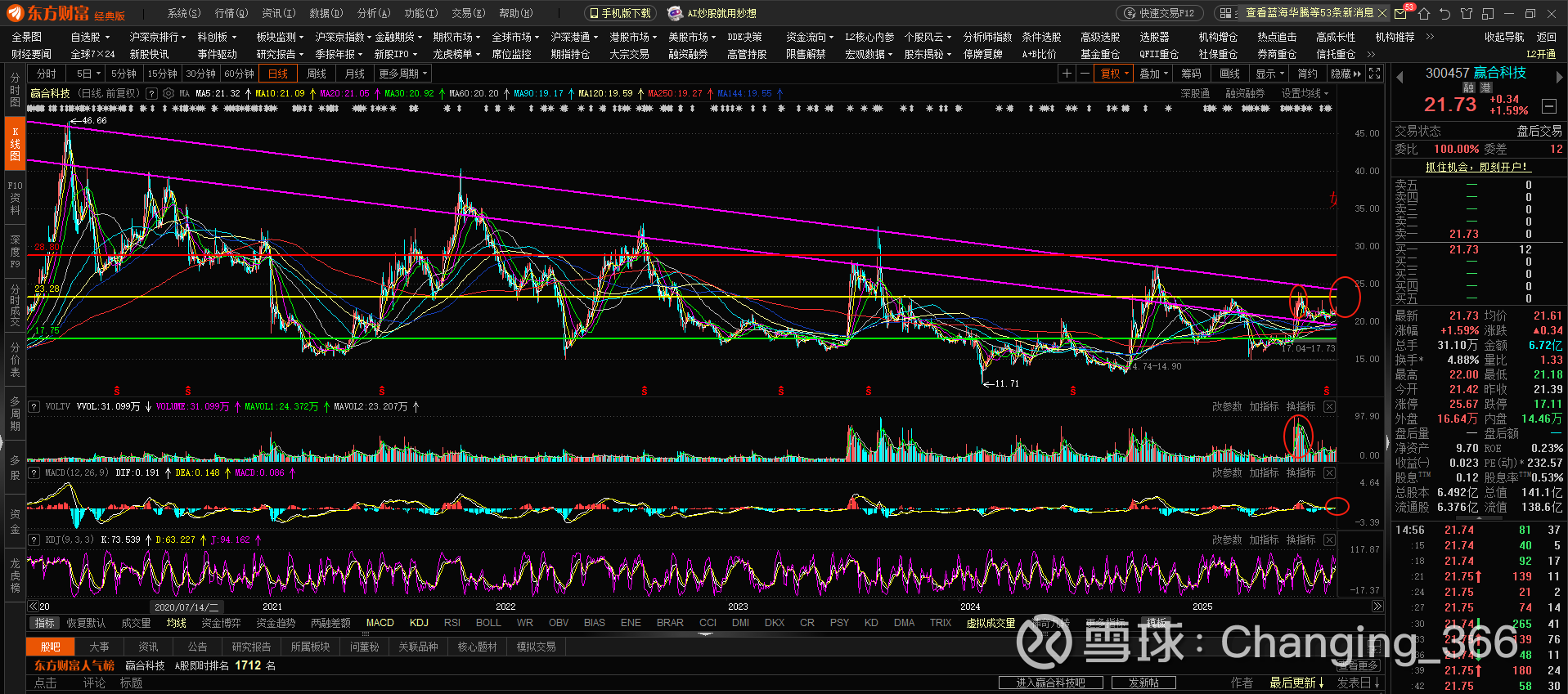1568x694 pixels.
Task: Open the 显示 display dropdown
Action: click(1269, 74)
